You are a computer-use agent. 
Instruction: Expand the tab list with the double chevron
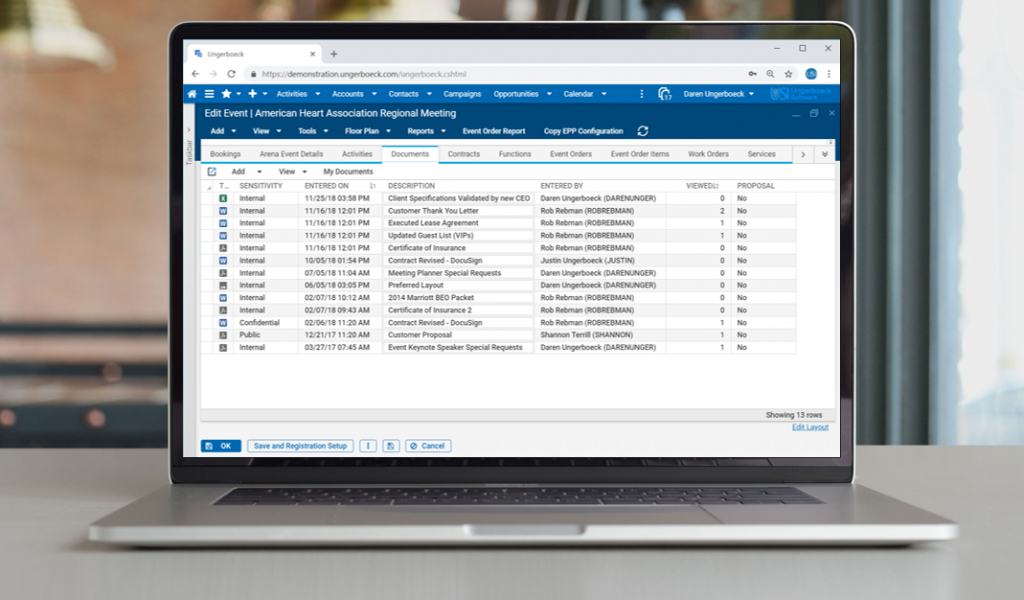[x=824, y=154]
